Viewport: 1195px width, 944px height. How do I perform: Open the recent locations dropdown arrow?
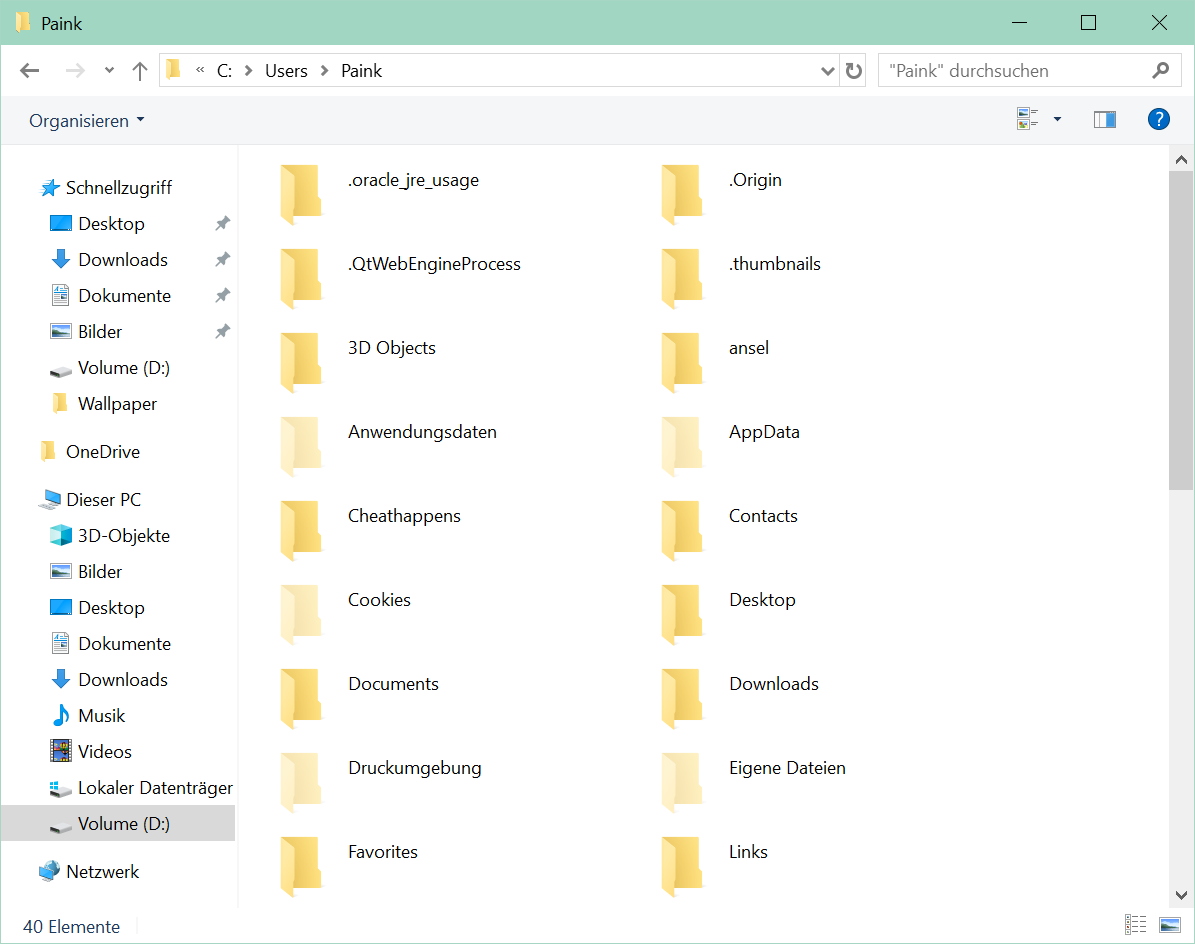click(x=109, y=71)
